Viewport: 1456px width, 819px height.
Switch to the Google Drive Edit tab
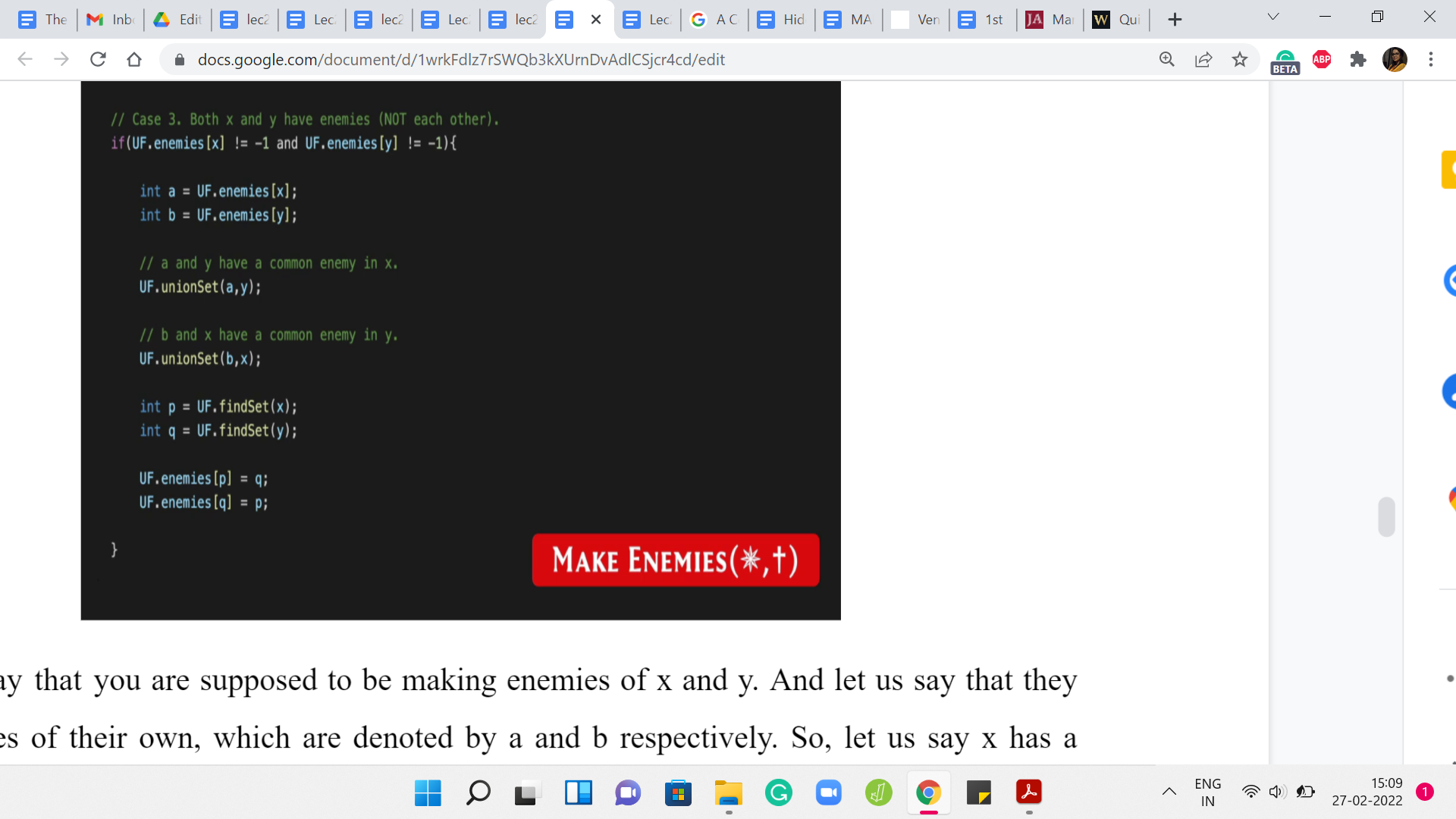[x=177, y=20]
